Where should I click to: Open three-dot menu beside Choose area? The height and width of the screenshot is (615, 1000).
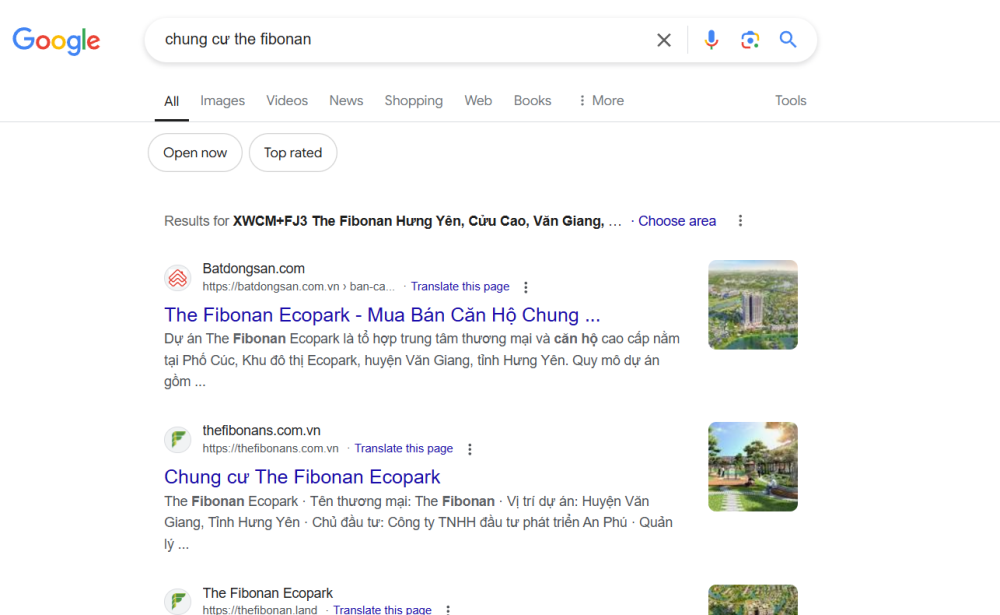(740, 221)
